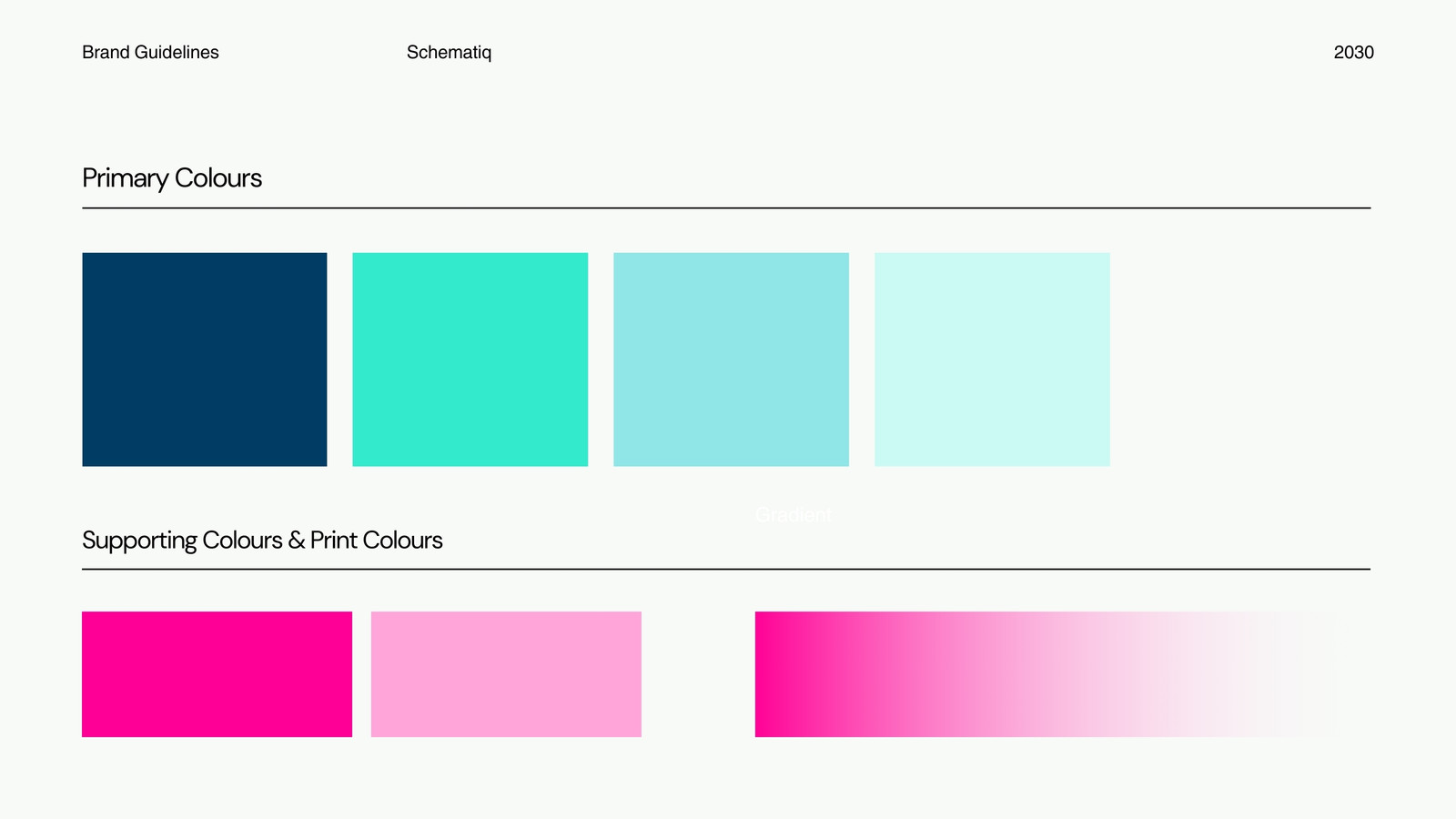This screenshot has height=819, width=1456.
Task: Select the hot pink supporting swatch
Action: [x=217, y=674]
